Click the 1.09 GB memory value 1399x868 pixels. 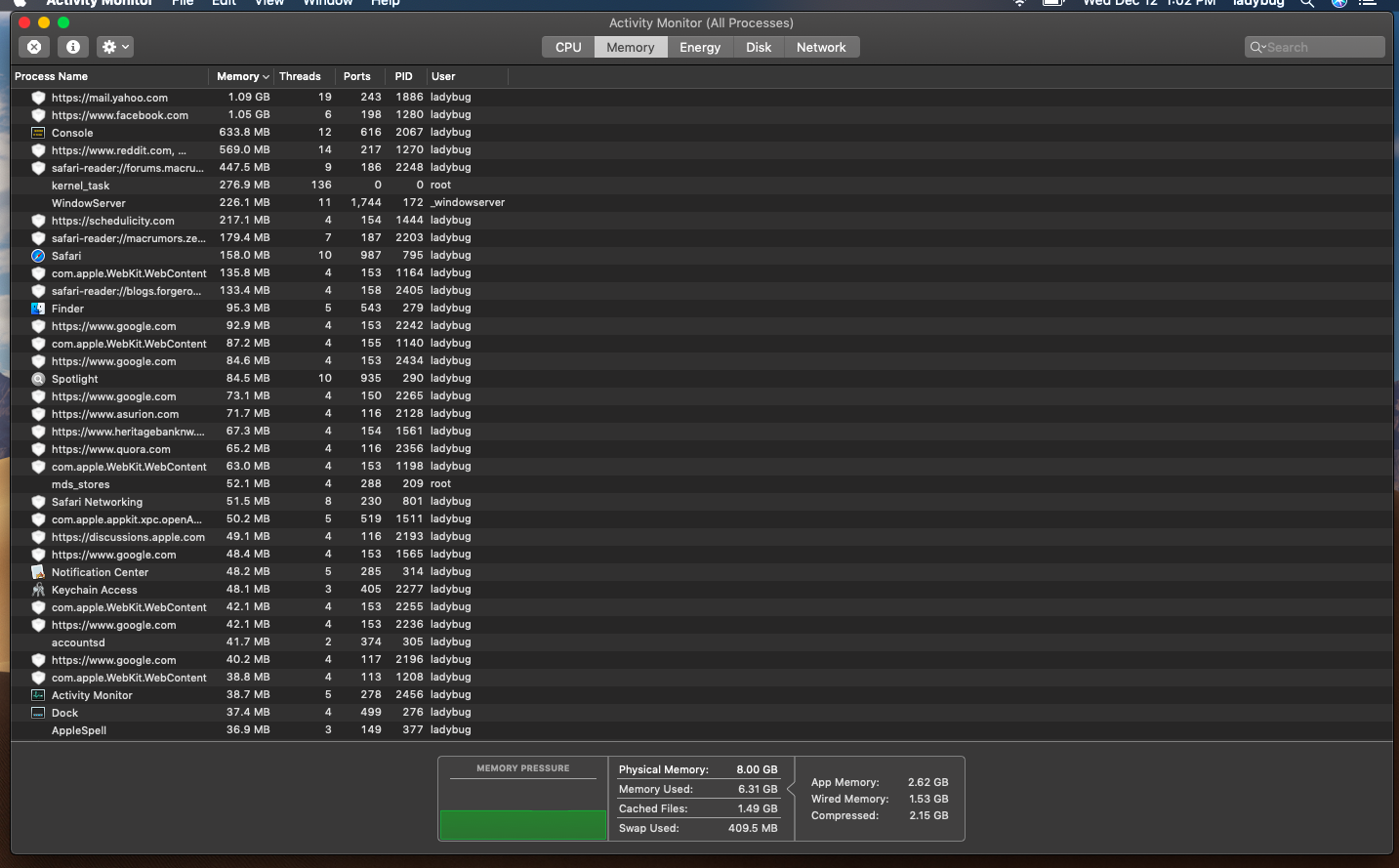coord(249,97)
